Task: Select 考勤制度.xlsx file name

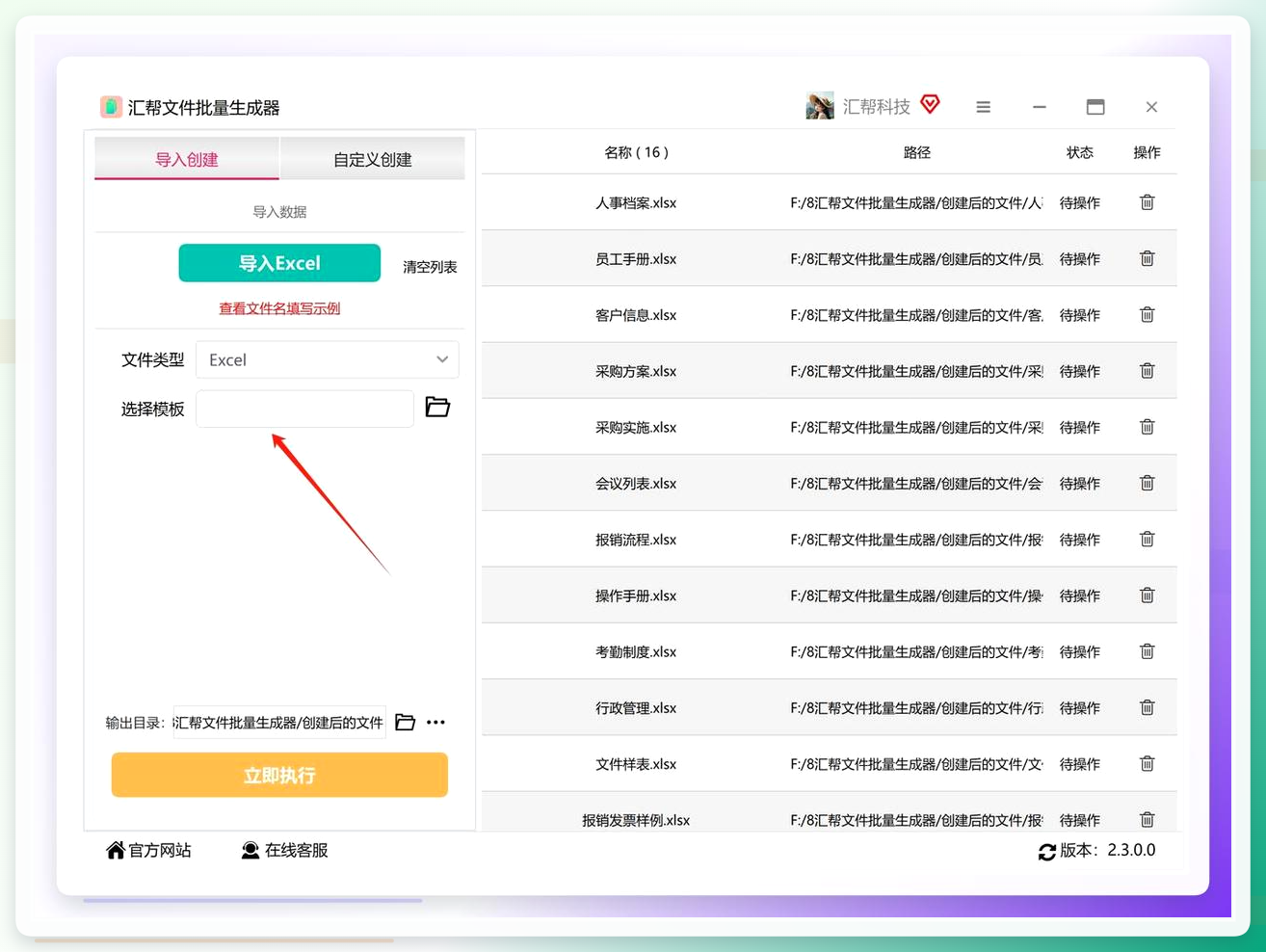Action: (x=636, y=651)
